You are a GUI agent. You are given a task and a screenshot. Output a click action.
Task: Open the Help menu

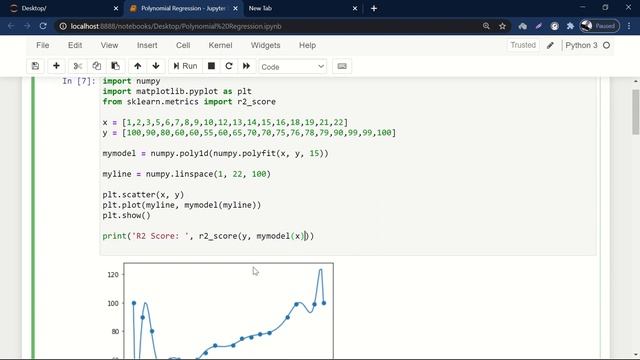pos(307,45)
